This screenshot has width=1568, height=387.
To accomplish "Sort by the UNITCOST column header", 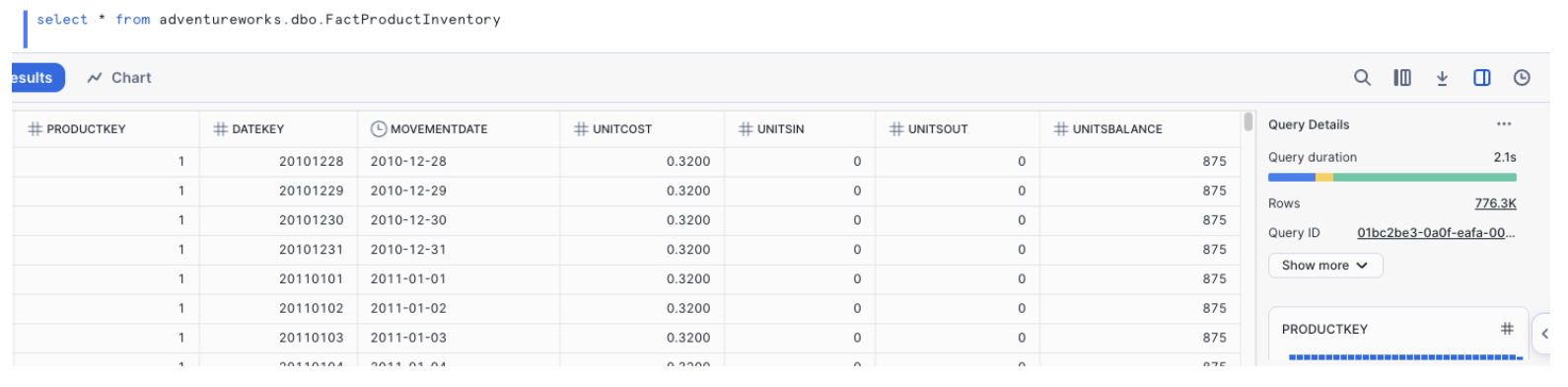I will (642, 129).
